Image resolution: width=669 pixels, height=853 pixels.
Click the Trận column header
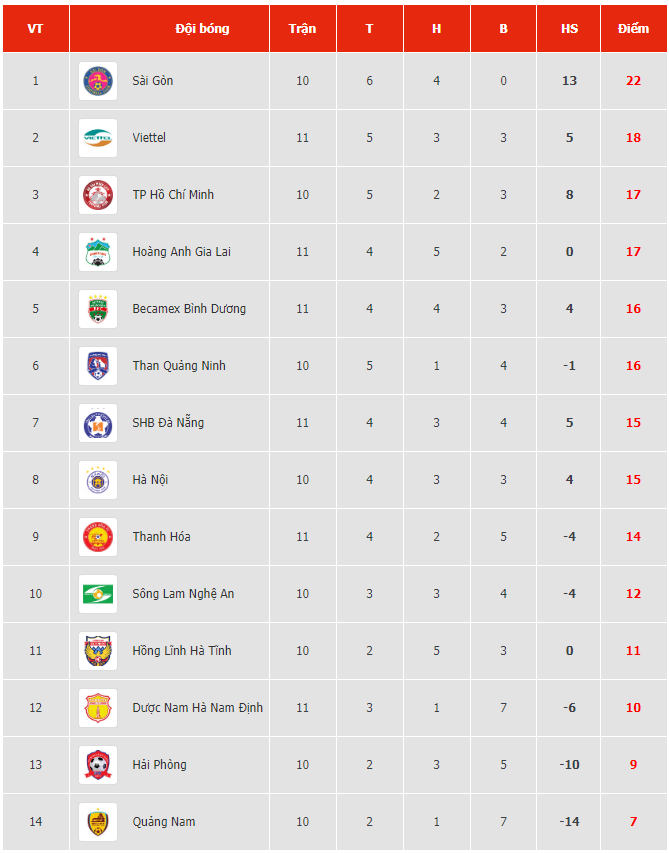pyautogui.click(x=302, y=29)
